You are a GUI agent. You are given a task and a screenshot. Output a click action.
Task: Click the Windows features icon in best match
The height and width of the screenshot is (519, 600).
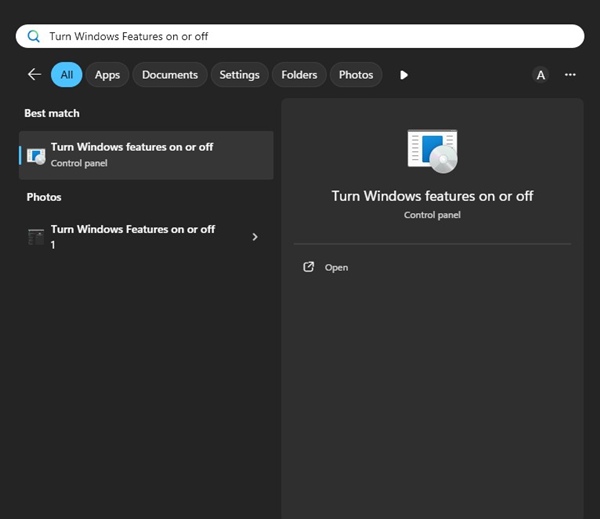coord(36,156)
